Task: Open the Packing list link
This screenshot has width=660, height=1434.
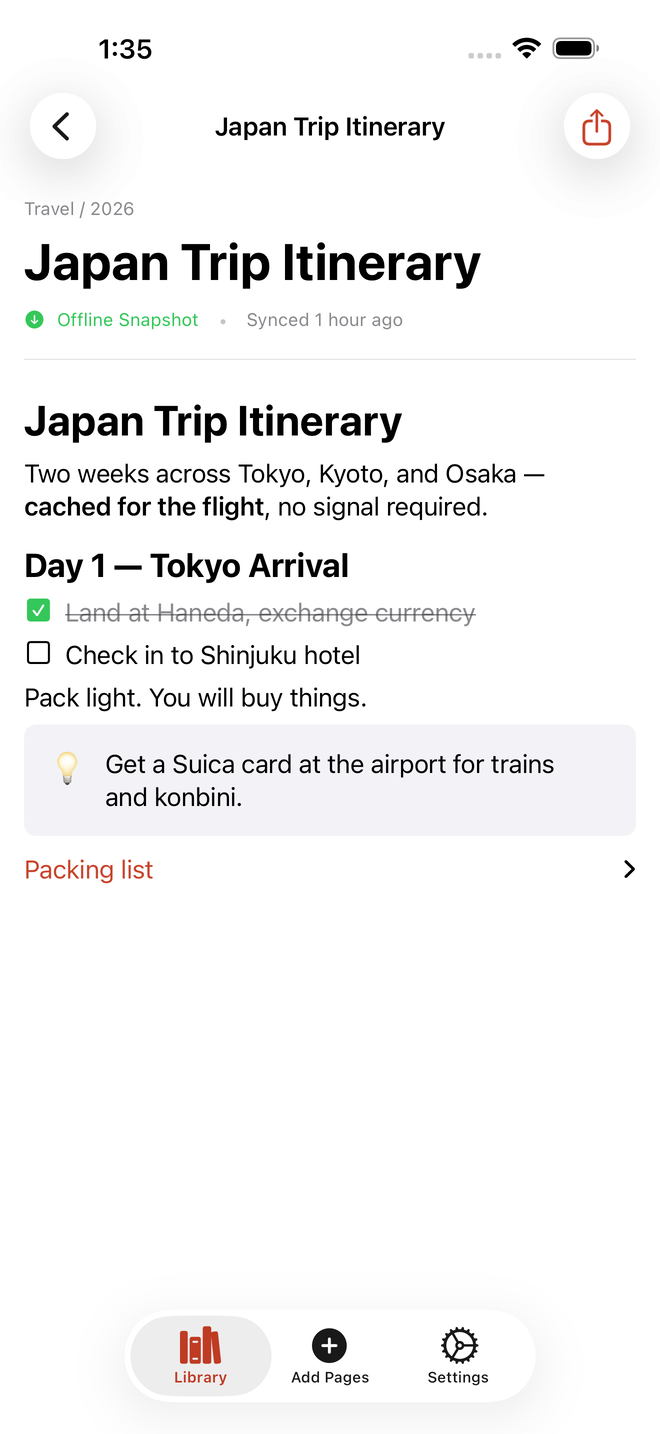Action: point(89,870)
